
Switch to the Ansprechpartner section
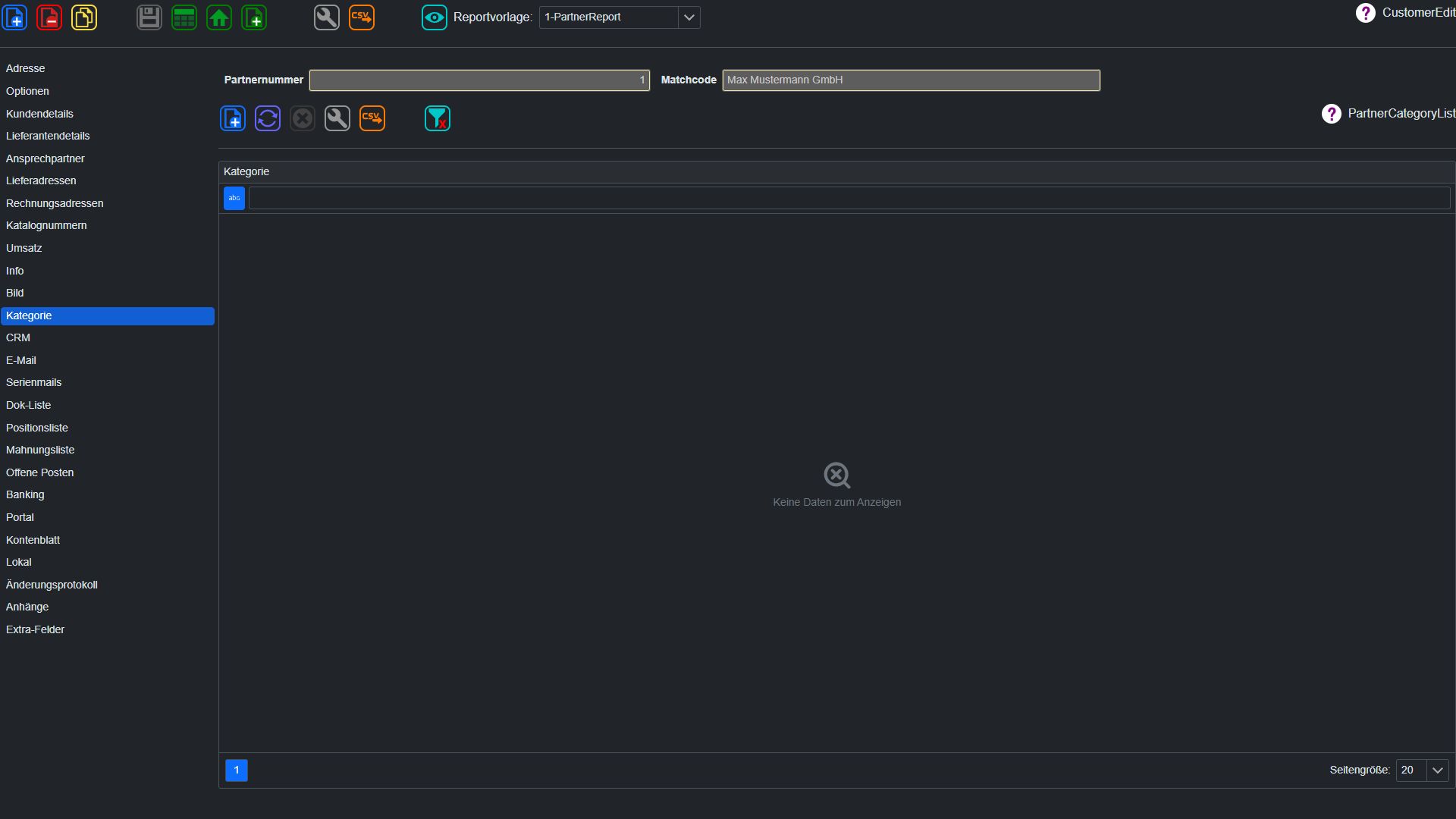(45, 158)
